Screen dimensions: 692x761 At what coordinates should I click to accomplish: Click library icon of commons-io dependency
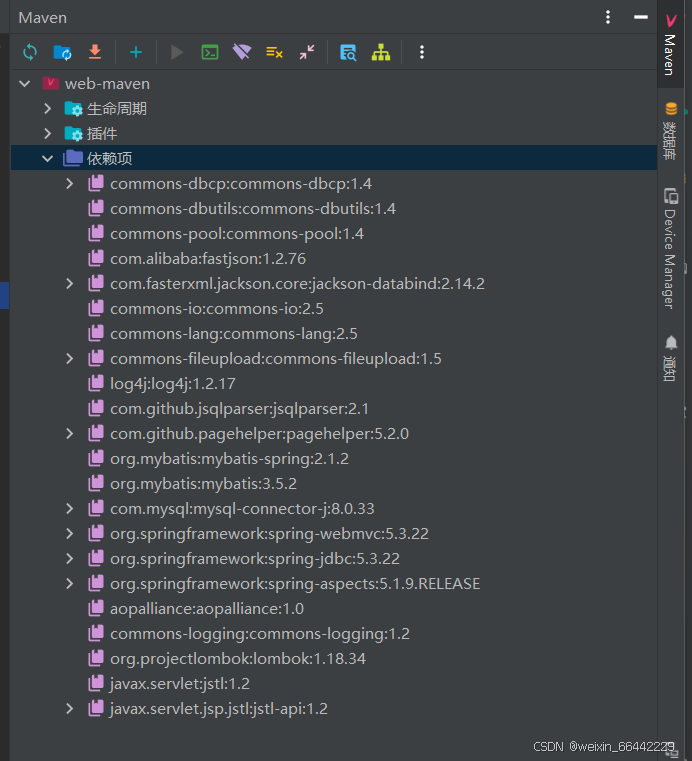click(x=96, y=308)
